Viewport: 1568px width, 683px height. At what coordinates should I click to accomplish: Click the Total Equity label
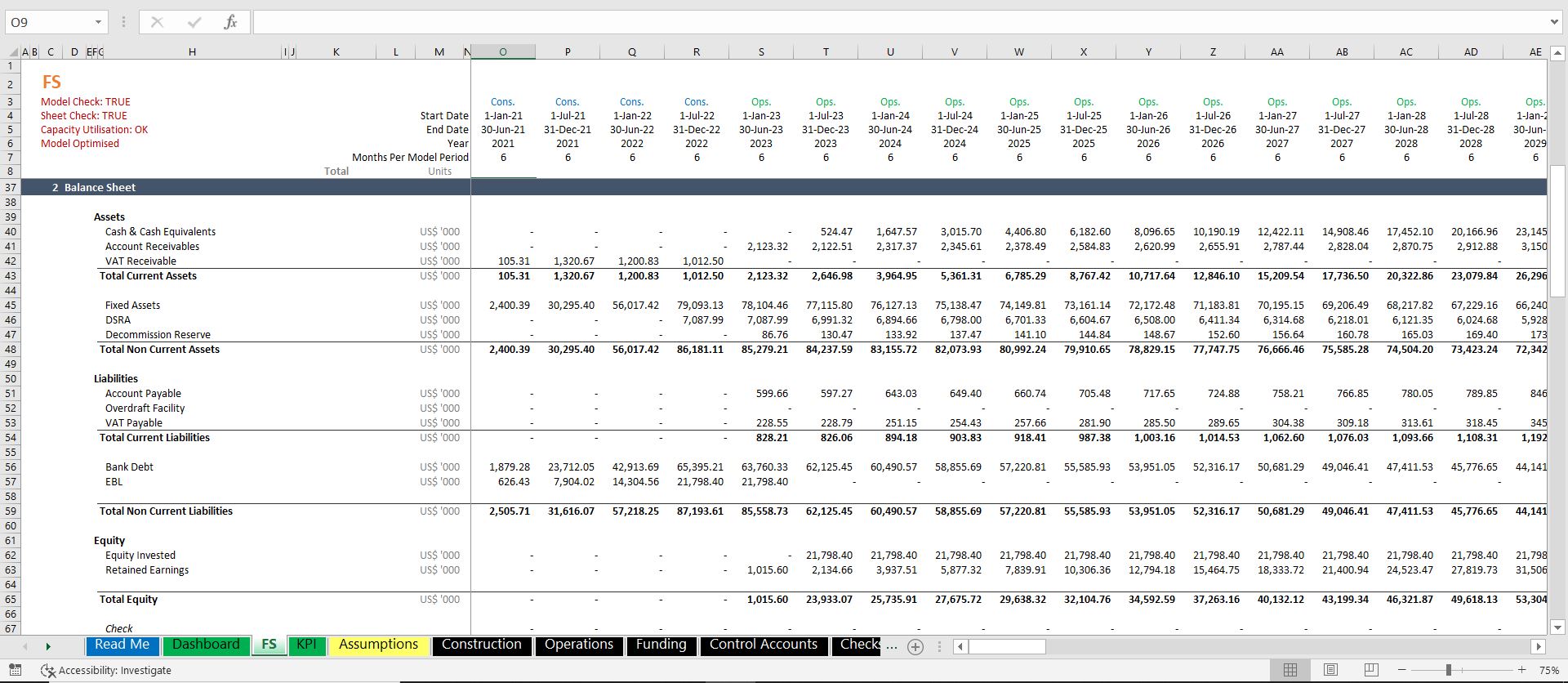click(128, 600)
